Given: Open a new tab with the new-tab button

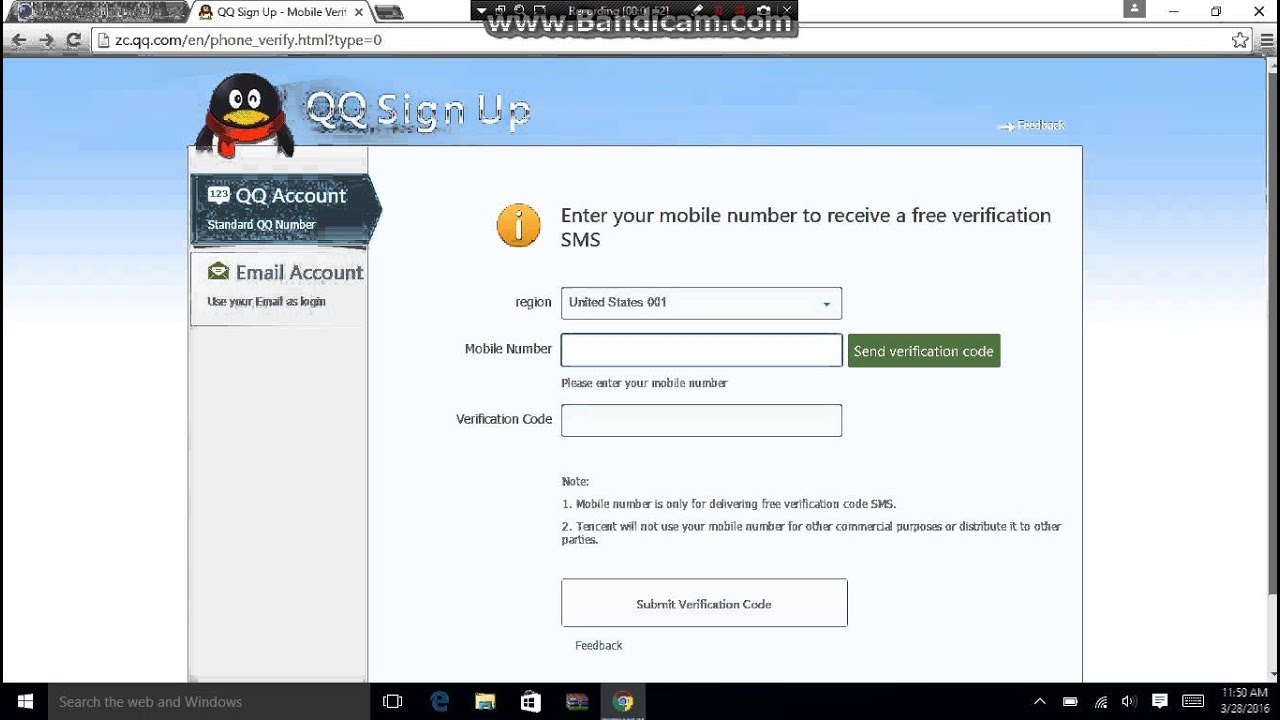Looking at the screenshot, I should click(x=389, y=13).
